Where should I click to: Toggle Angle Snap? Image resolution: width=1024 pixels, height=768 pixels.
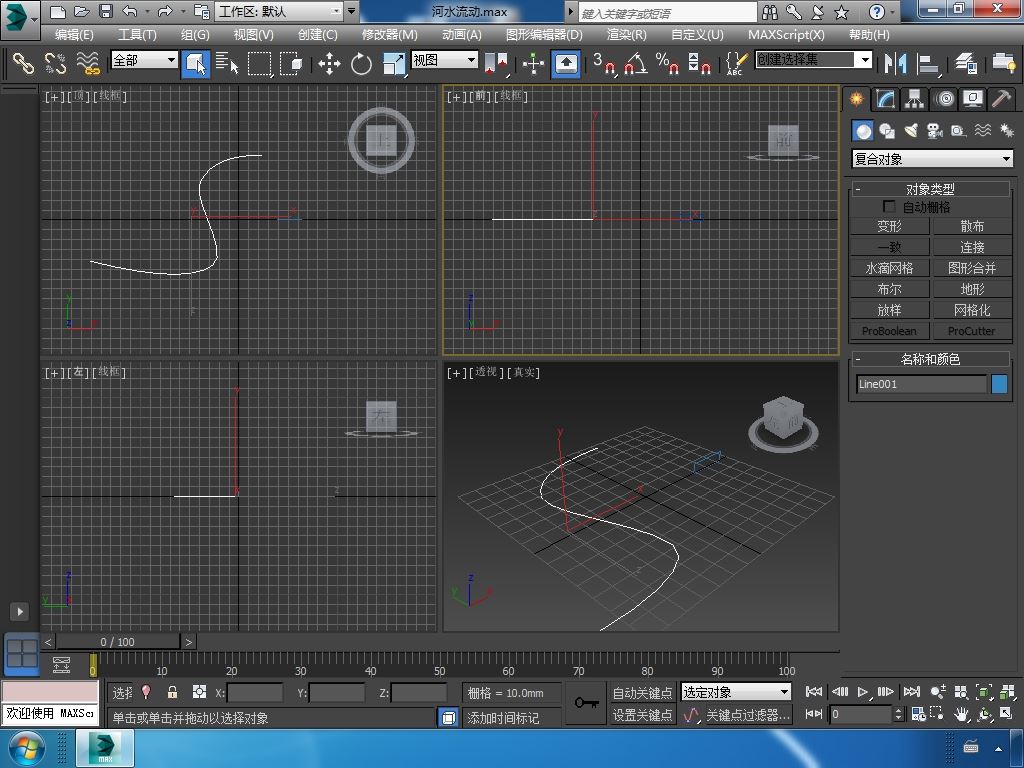tap(635, 63)
